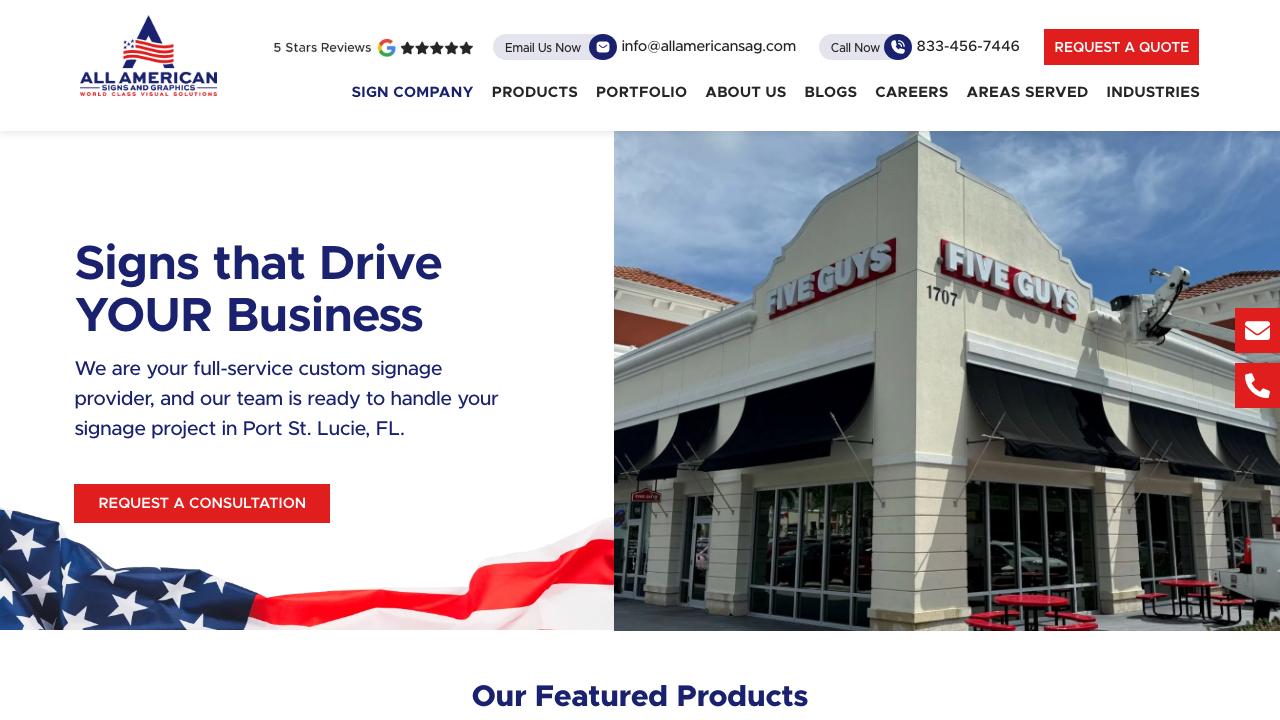Open the Careers page
Viewport: 1280px width, 720px height.
[x=912, y=92]
